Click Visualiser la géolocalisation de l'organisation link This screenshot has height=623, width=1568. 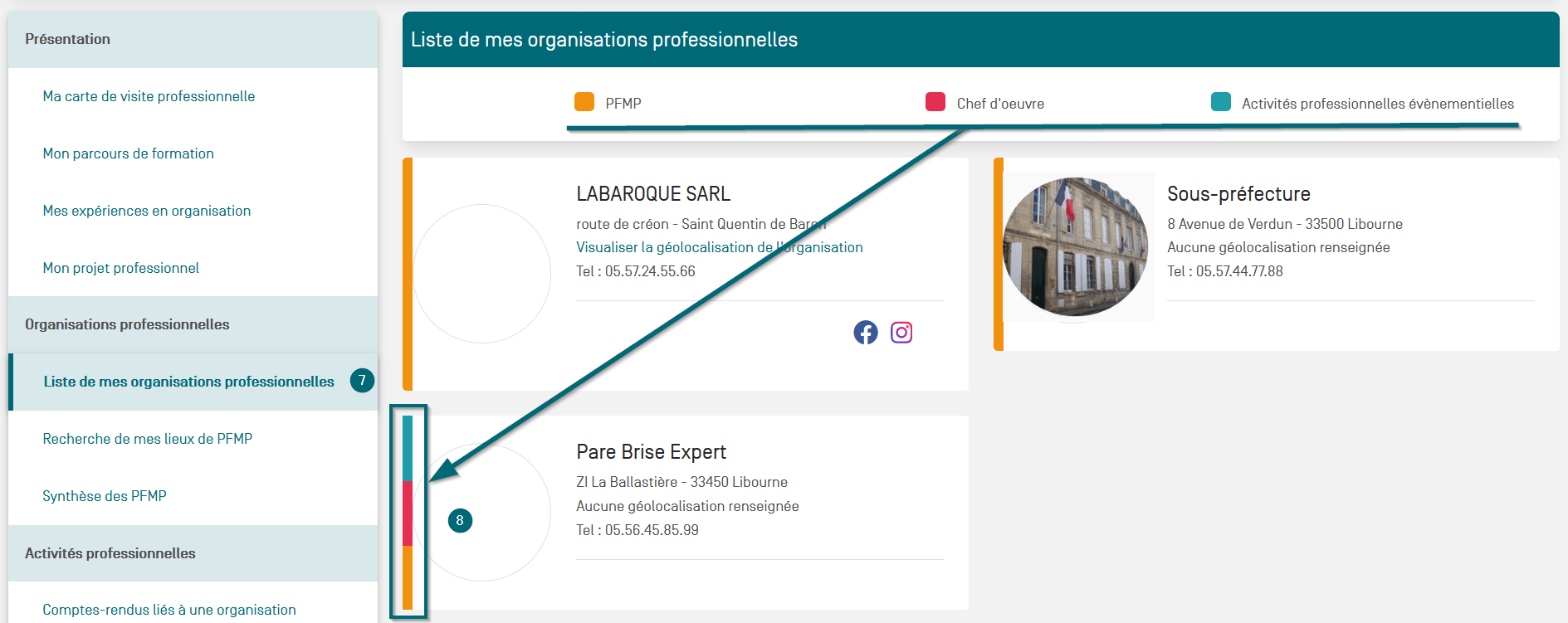click(x=719, y=247)
